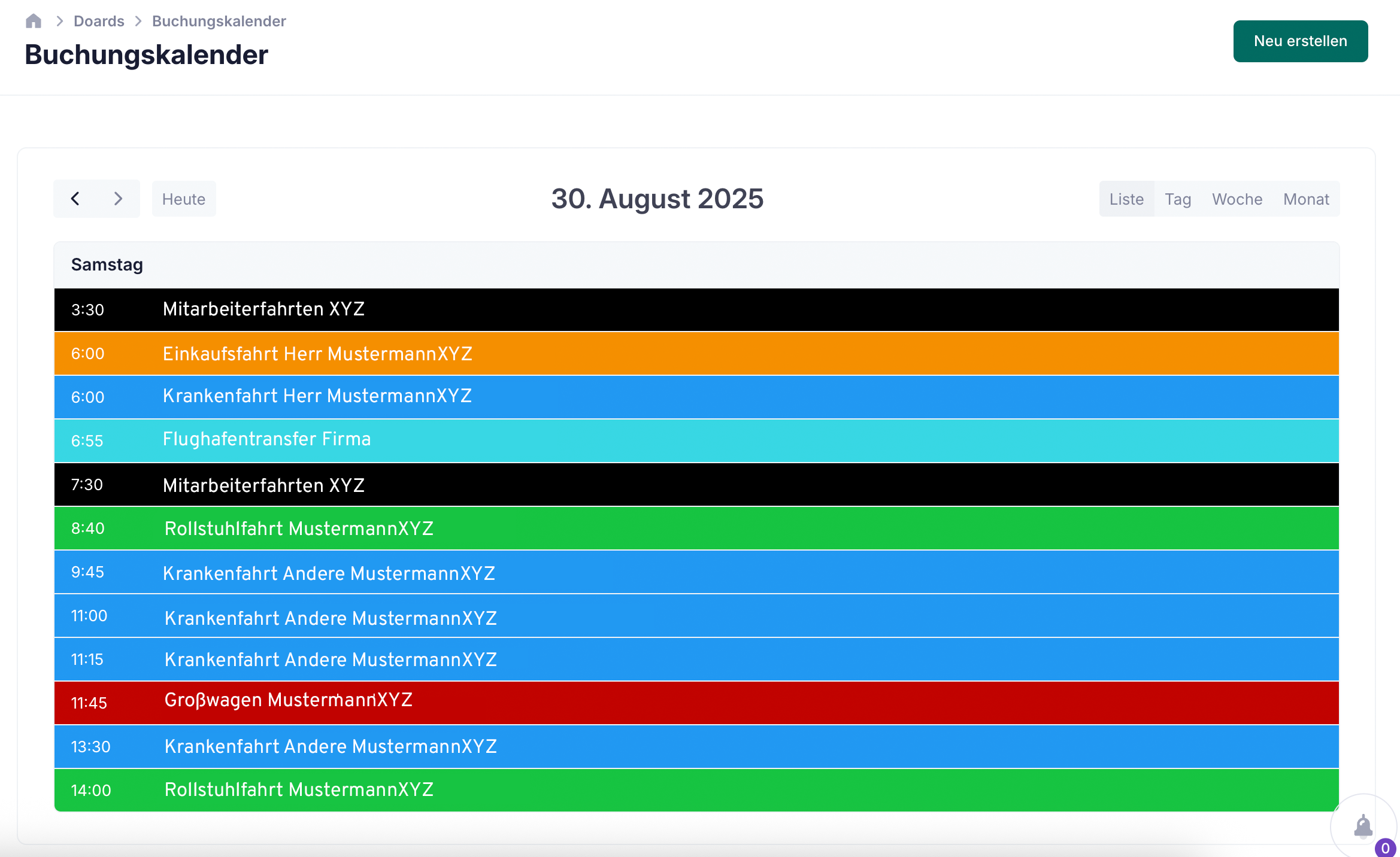Open the 6:55 Flughafentransfer Firma event
The height and width of the screenshot is (857, 1400).
[266, 440]
